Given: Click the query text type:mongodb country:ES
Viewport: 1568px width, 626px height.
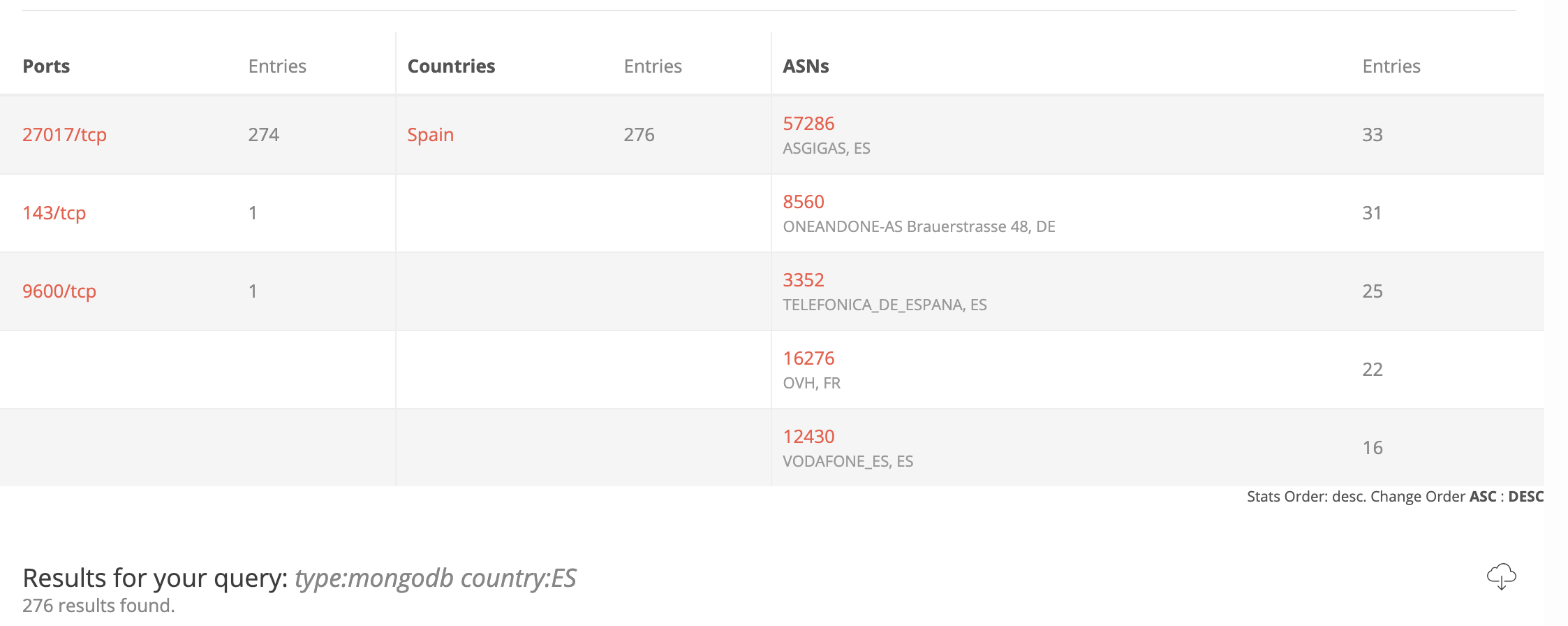Looking at the screenshot, I should tap(435, 578).
